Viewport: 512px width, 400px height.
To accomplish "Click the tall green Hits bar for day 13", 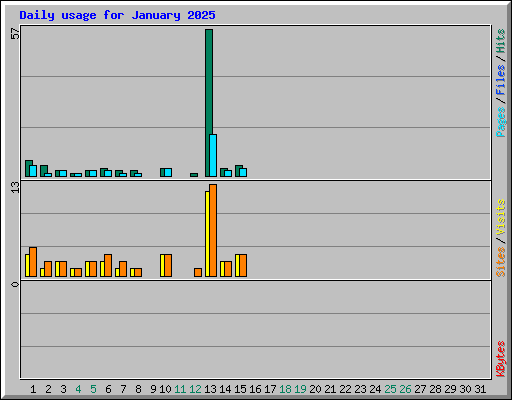I will coord(209,103).
